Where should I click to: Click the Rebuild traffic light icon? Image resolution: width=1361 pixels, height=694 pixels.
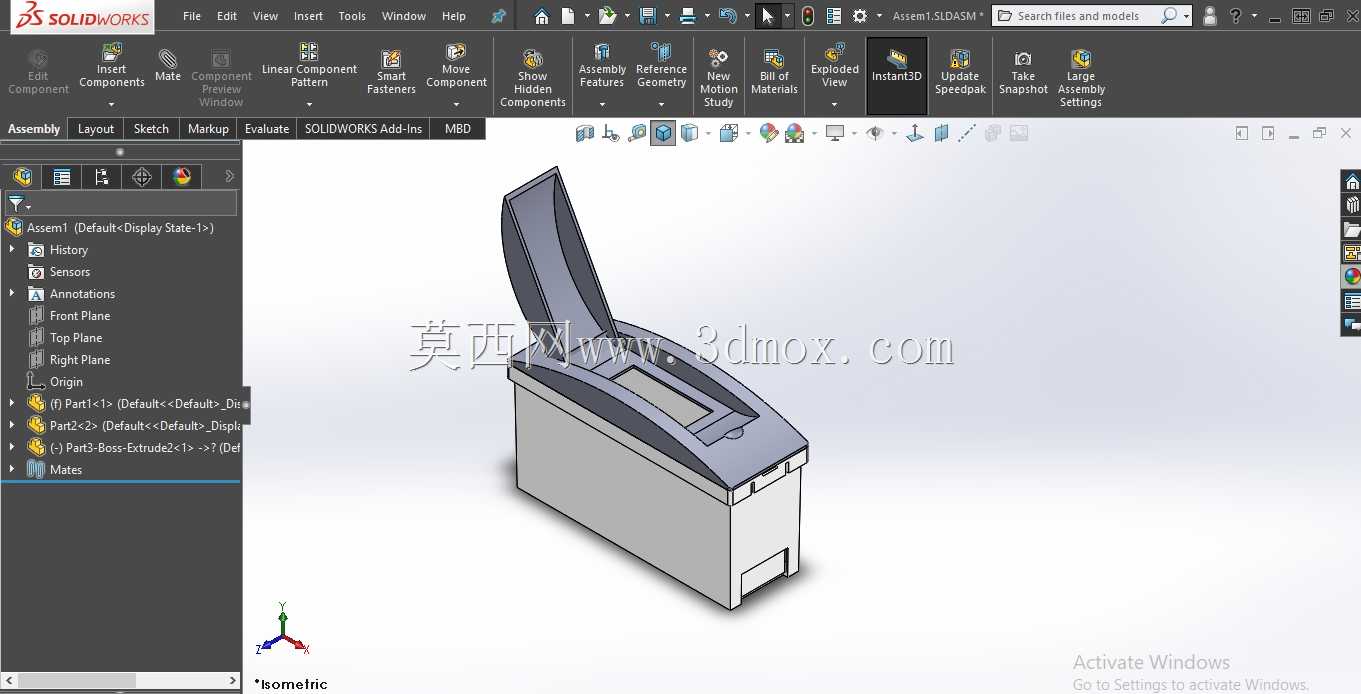click(807, 16)
